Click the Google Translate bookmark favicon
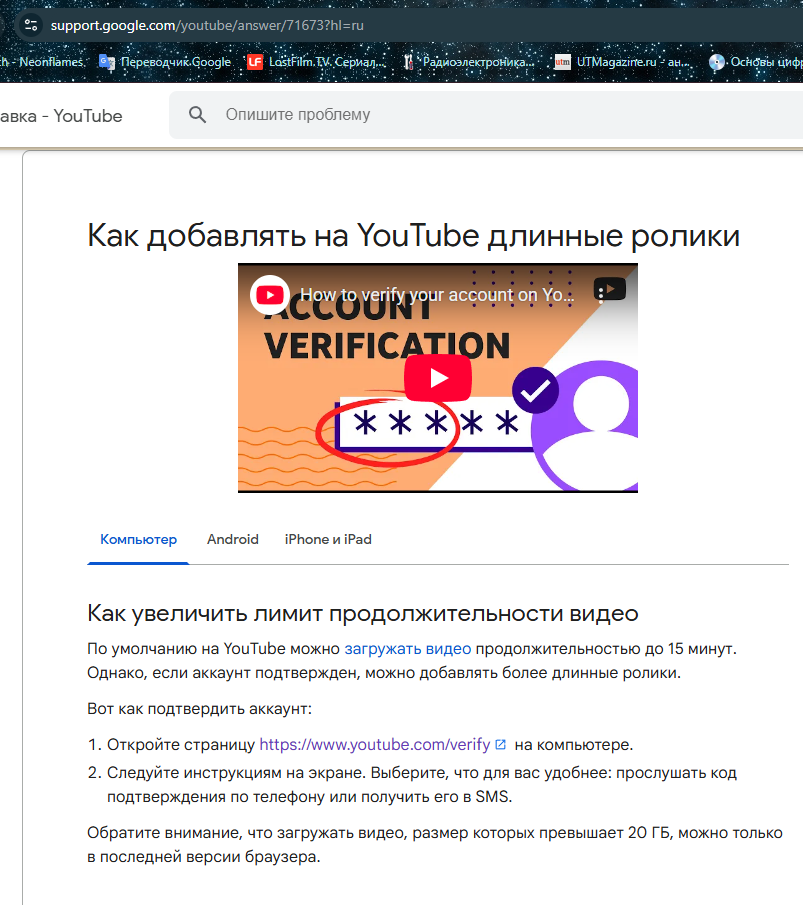 pyautogui.click(x=107, y=62)
